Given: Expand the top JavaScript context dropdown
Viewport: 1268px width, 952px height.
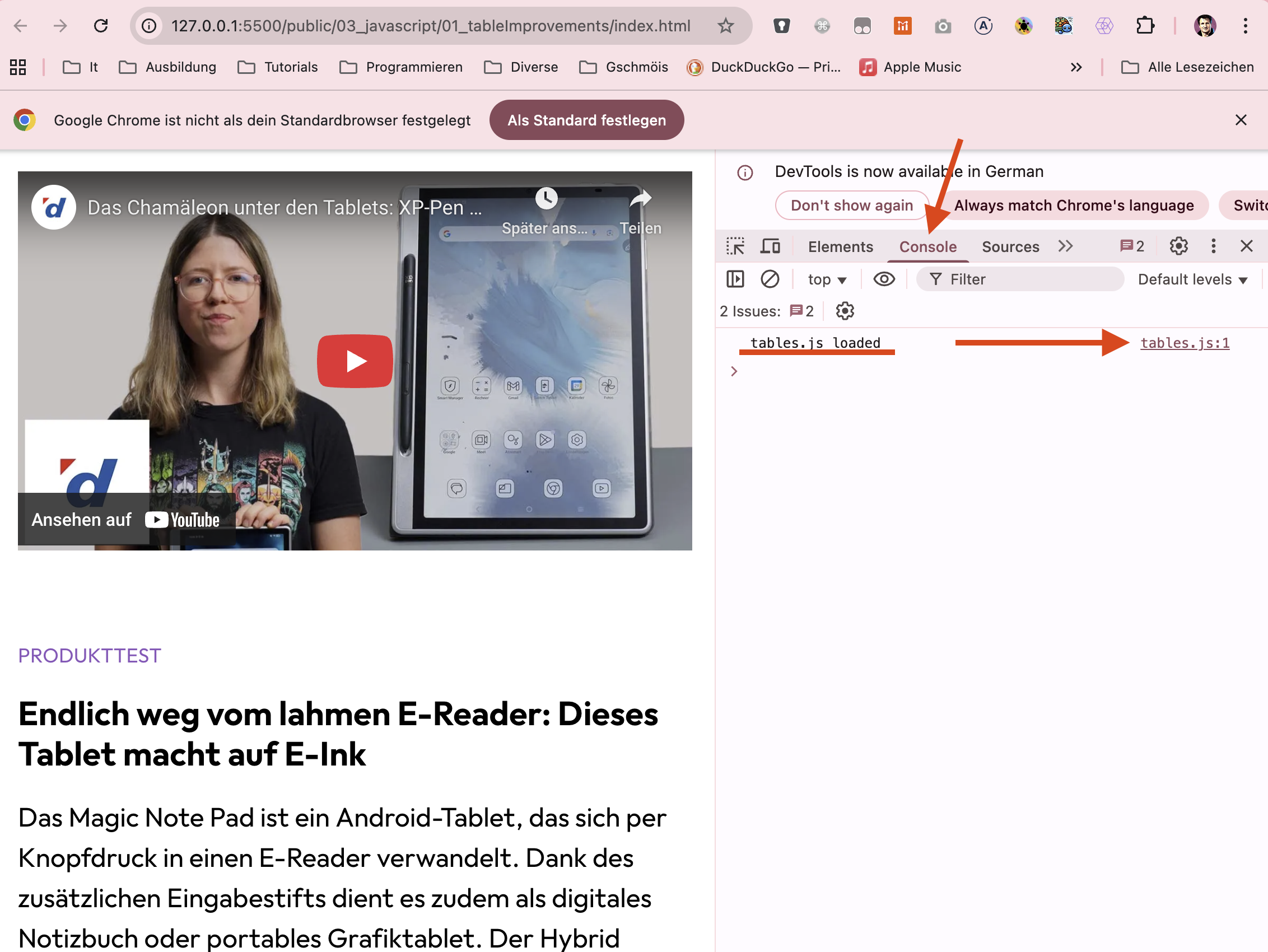Looking at the screenshot, I should pyautogui.click(x=827, y=279).
